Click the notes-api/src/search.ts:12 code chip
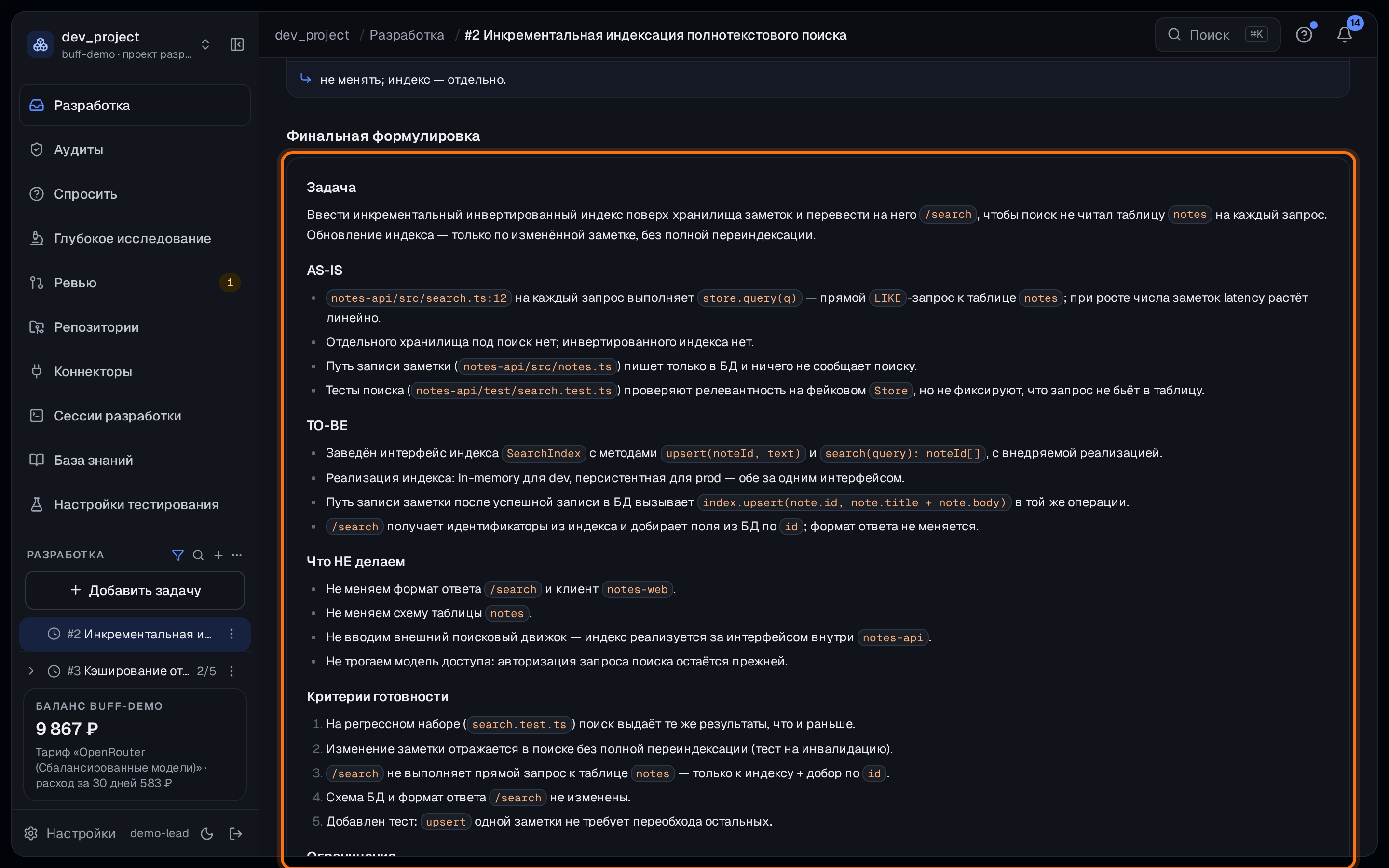 tap(419, 298)
